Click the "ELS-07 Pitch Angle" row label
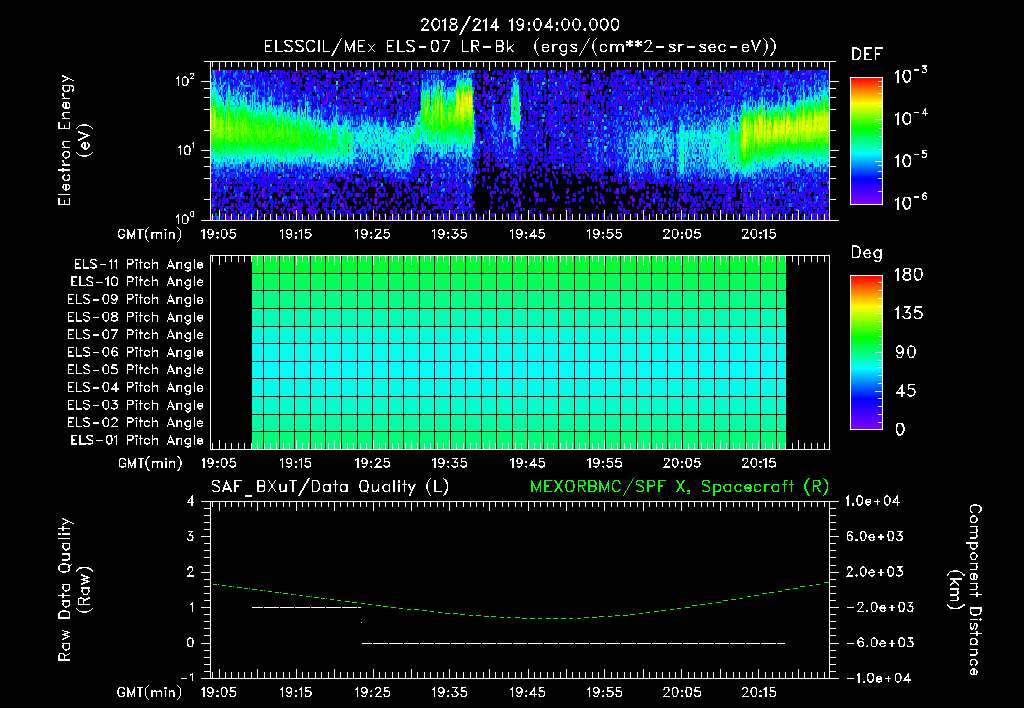The width and height of the screenshot is (1024, 708). click(135, 334)
